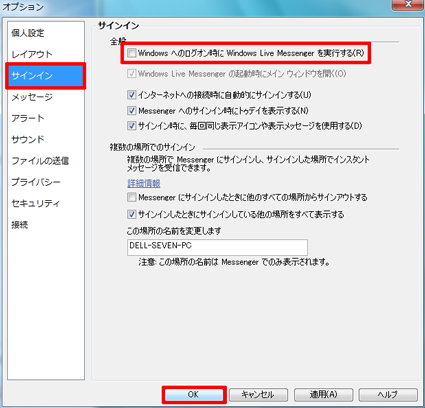This screenshot has height=408, width=425.
Task: Uncheck show all other signed-in places checkbox
Action: (132, 214)
